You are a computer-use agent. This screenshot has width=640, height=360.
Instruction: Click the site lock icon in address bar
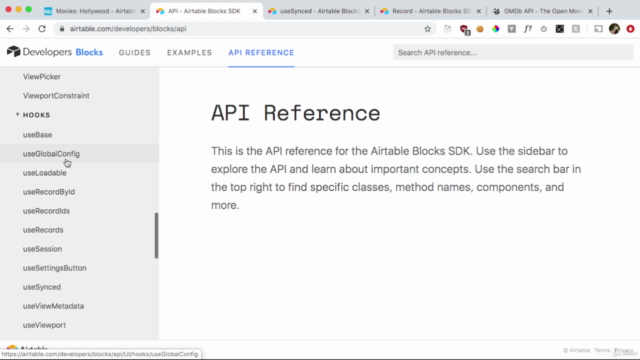click(62, 29)
